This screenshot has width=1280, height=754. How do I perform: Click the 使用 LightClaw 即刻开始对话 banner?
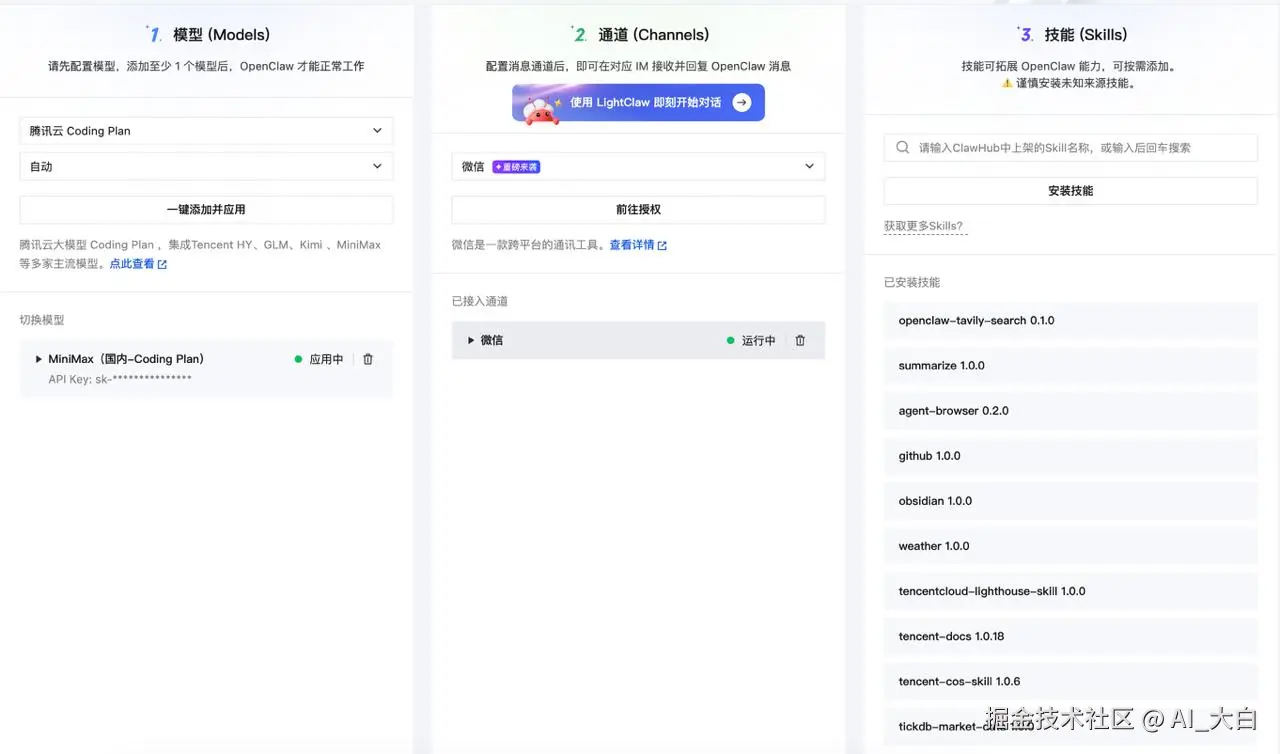click(638, 103)
